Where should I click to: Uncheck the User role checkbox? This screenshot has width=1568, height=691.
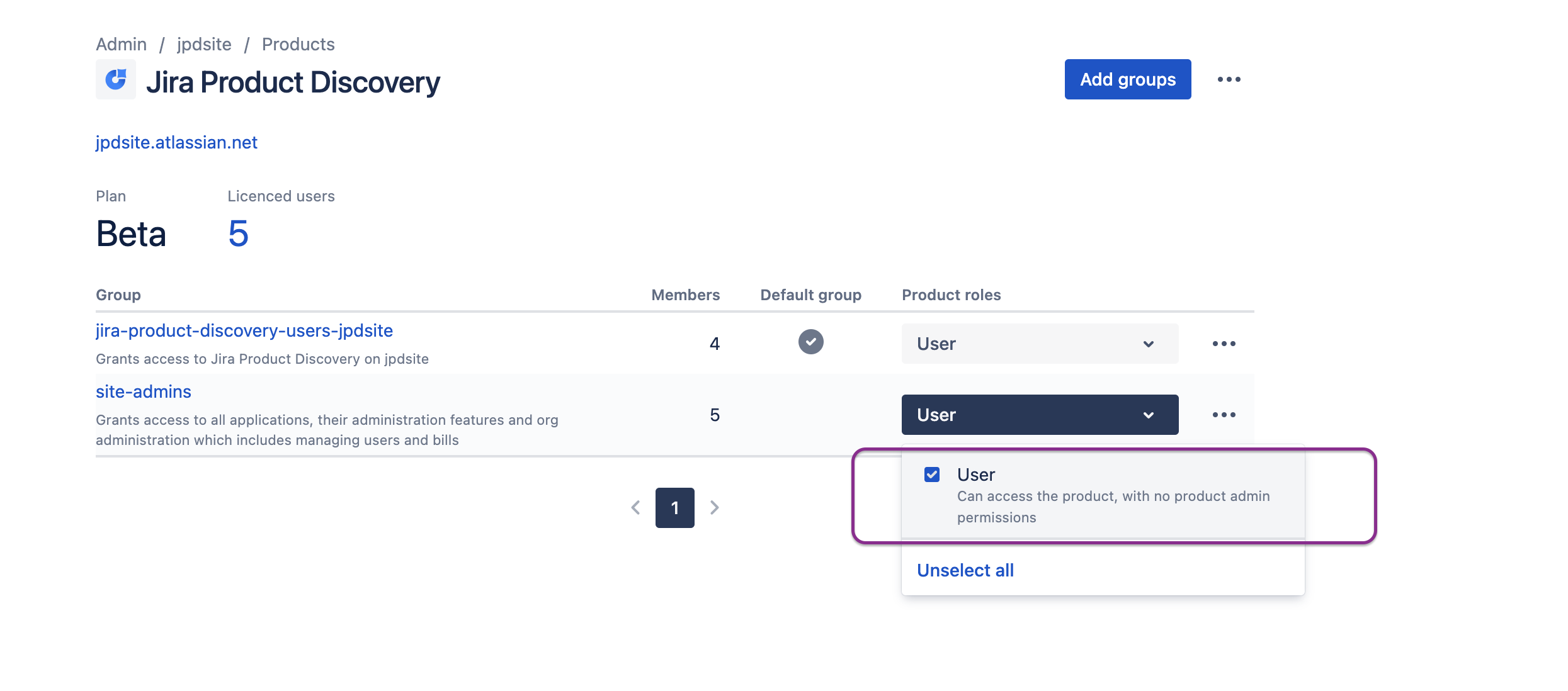pos(931,475)
